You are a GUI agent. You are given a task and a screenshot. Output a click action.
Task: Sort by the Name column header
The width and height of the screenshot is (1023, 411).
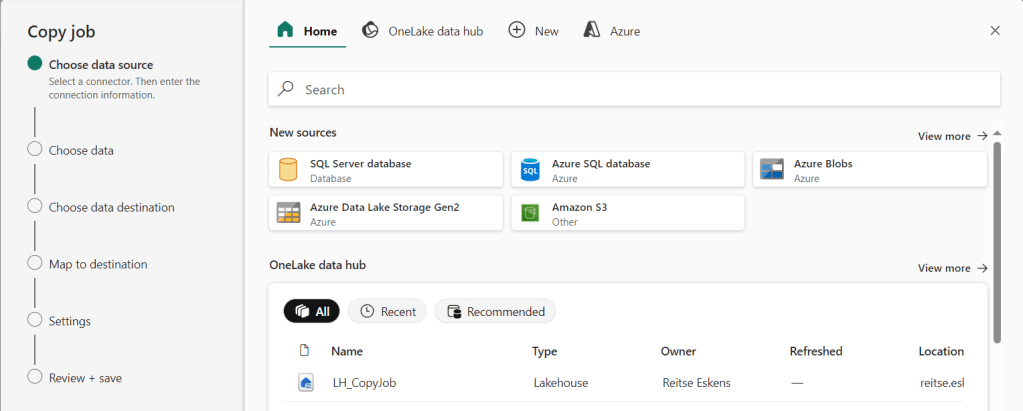[347, 351]
